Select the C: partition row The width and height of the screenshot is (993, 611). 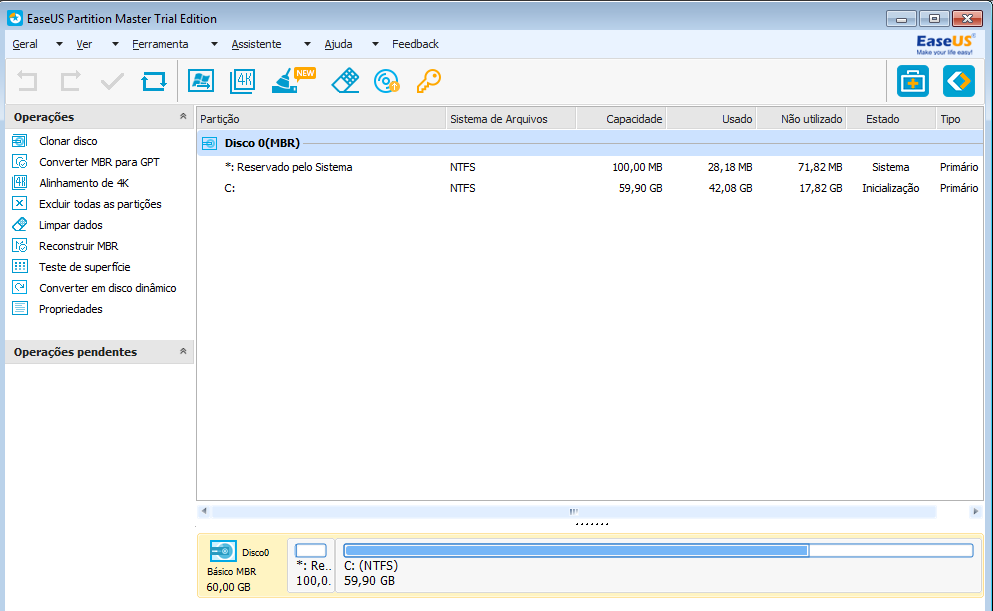click(x=590, y=188)
